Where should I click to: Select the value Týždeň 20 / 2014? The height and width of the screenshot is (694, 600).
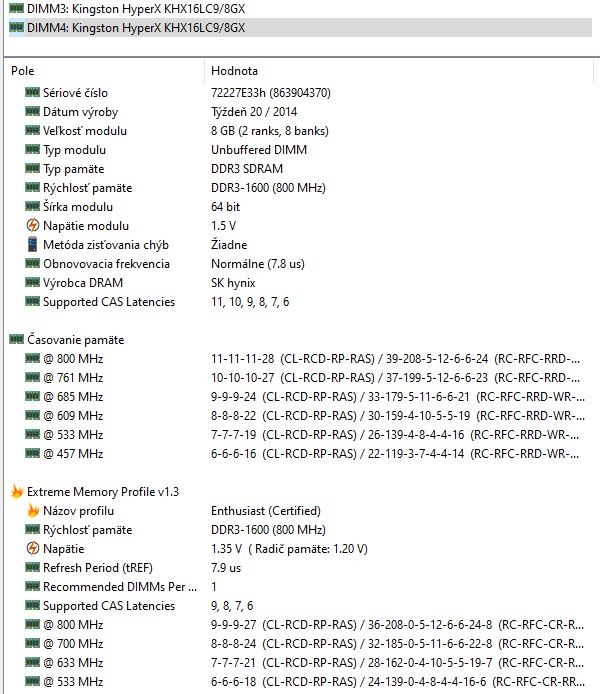254,112
